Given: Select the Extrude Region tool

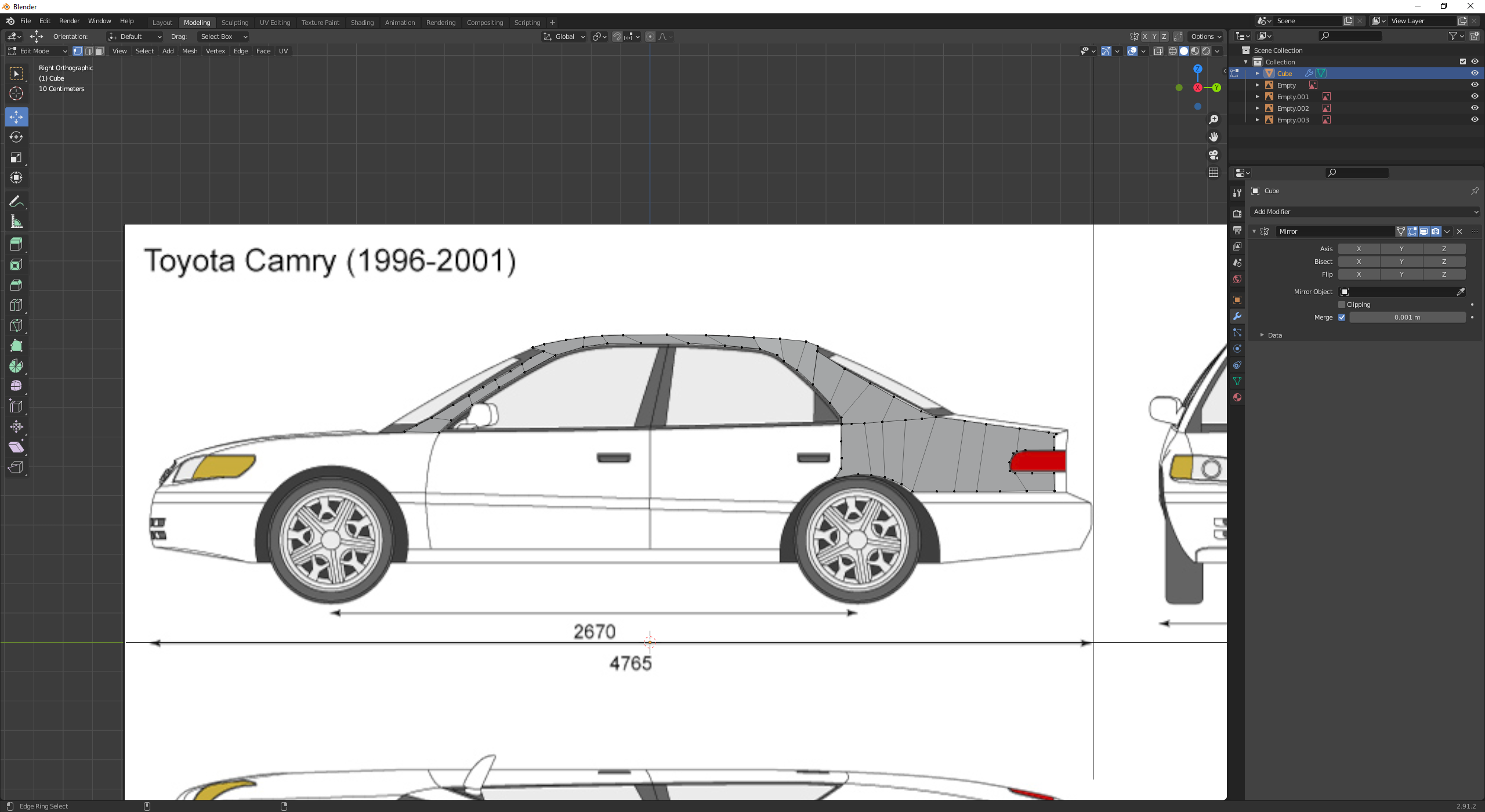Looking at the screenshot, I should click(16, 244).
